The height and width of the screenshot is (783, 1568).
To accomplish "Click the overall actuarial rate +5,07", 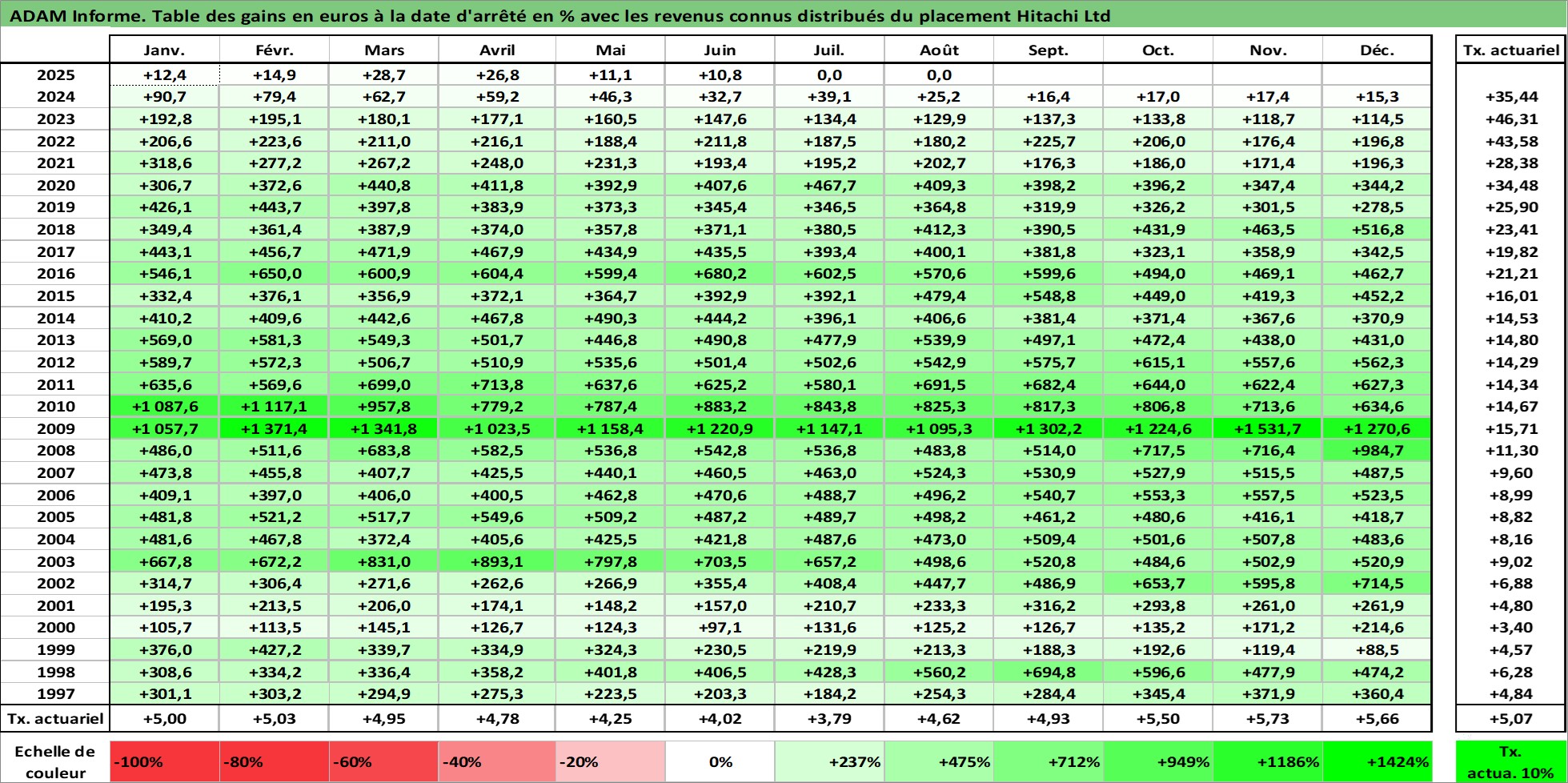I will click(x=1511, y=719).
